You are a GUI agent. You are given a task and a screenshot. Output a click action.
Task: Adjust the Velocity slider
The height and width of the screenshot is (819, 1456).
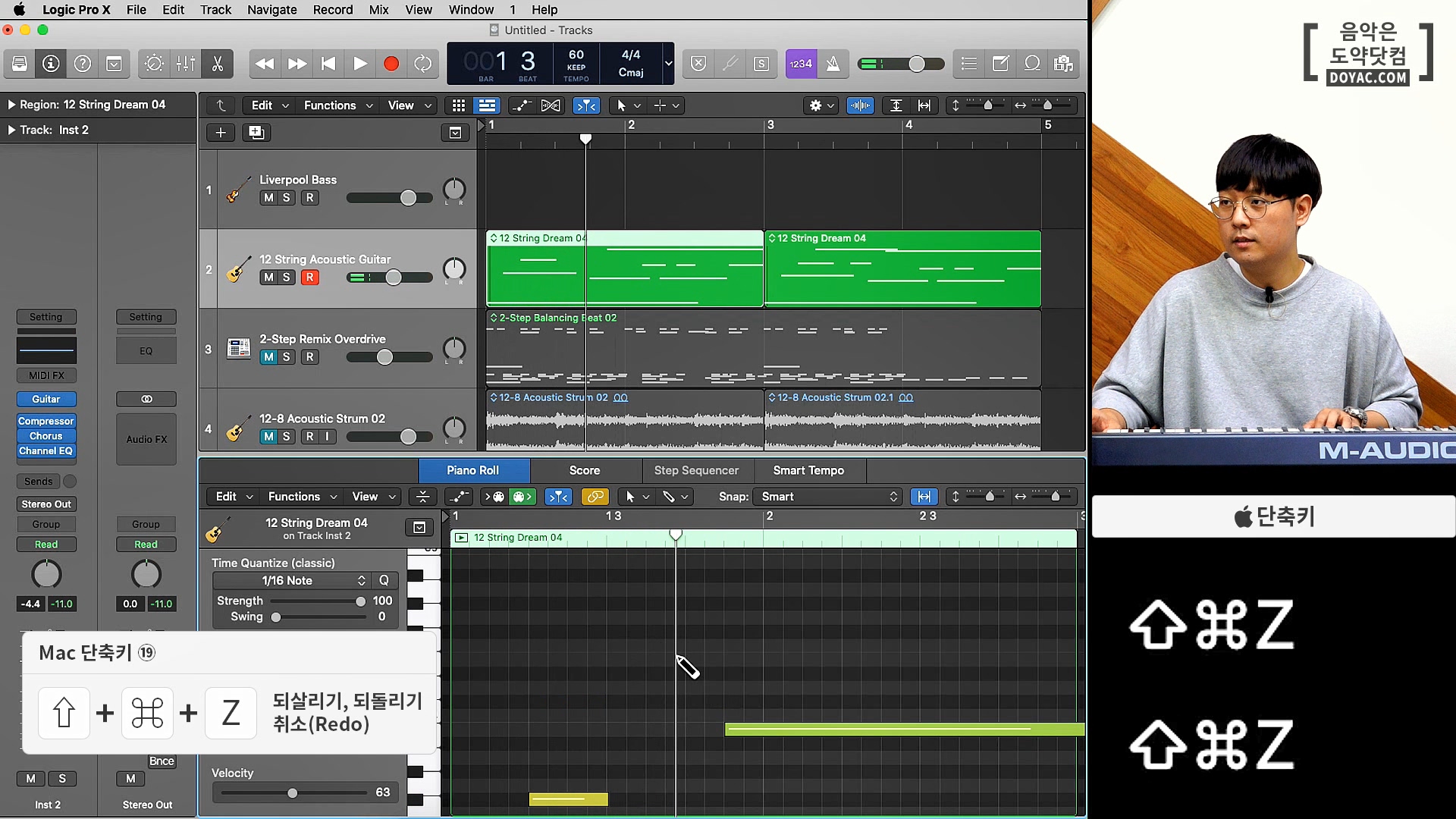(292, 793)
